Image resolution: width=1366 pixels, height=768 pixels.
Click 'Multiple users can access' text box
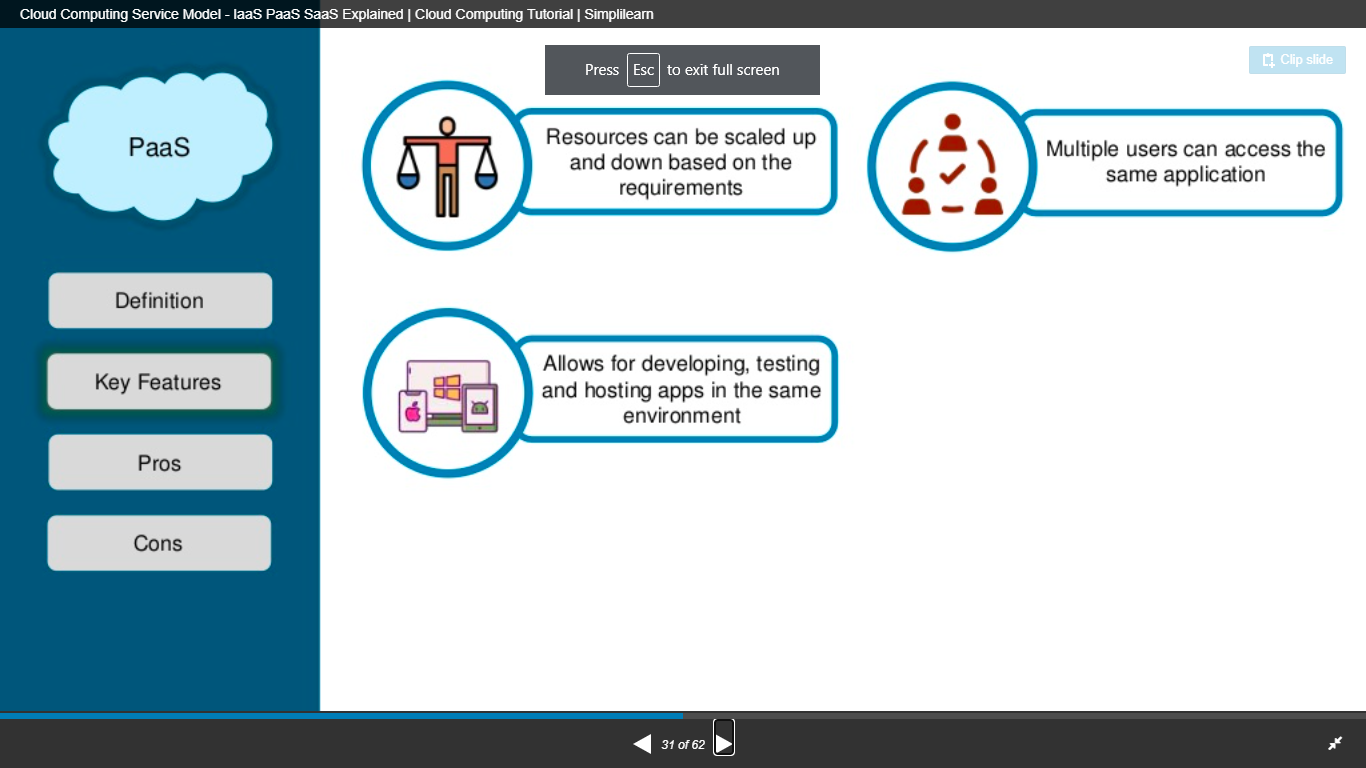(x=1180, y=162)
